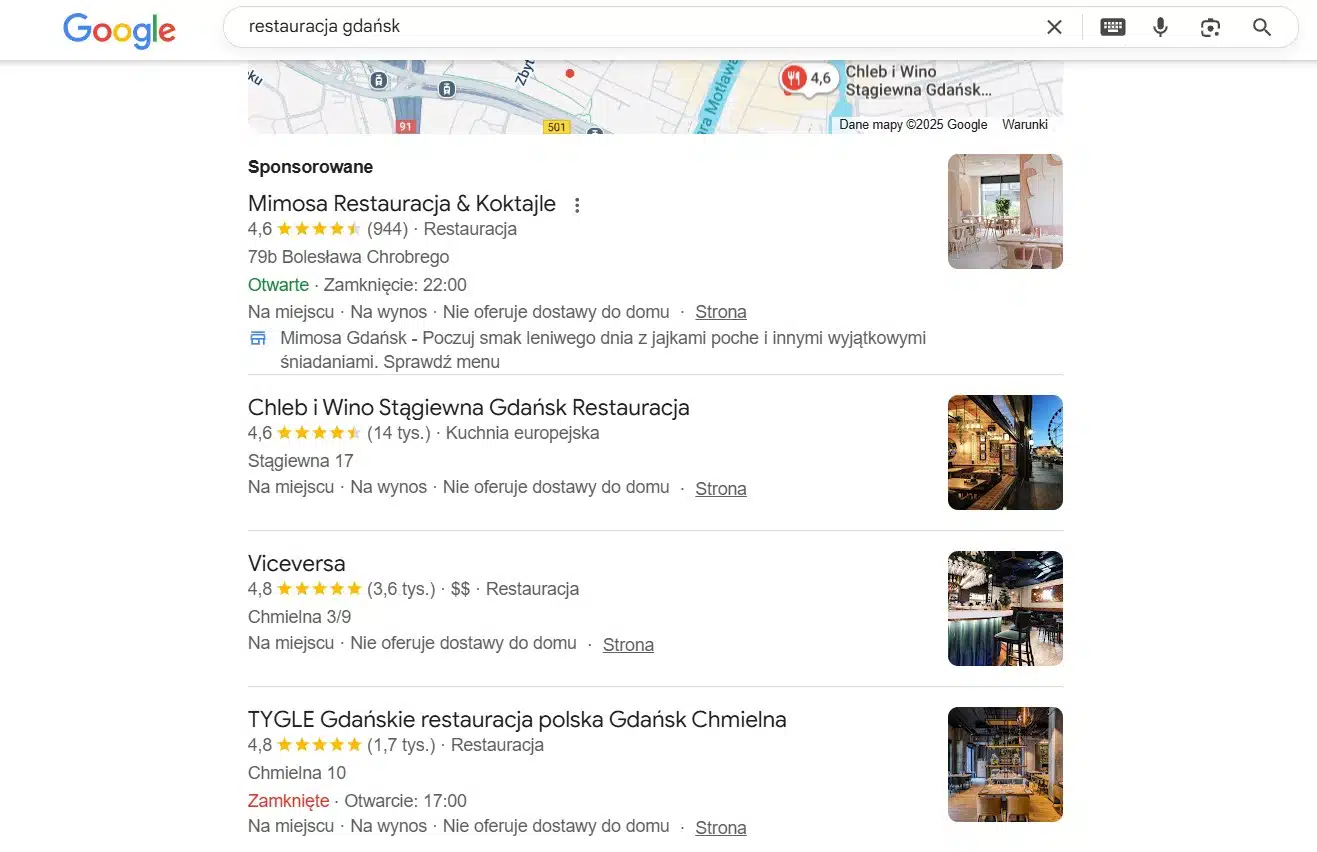The height and width of the screenshot is (852, 1317).
Task: View the Viceversa bar photo thumbnail
Action: click(1004, 608)
